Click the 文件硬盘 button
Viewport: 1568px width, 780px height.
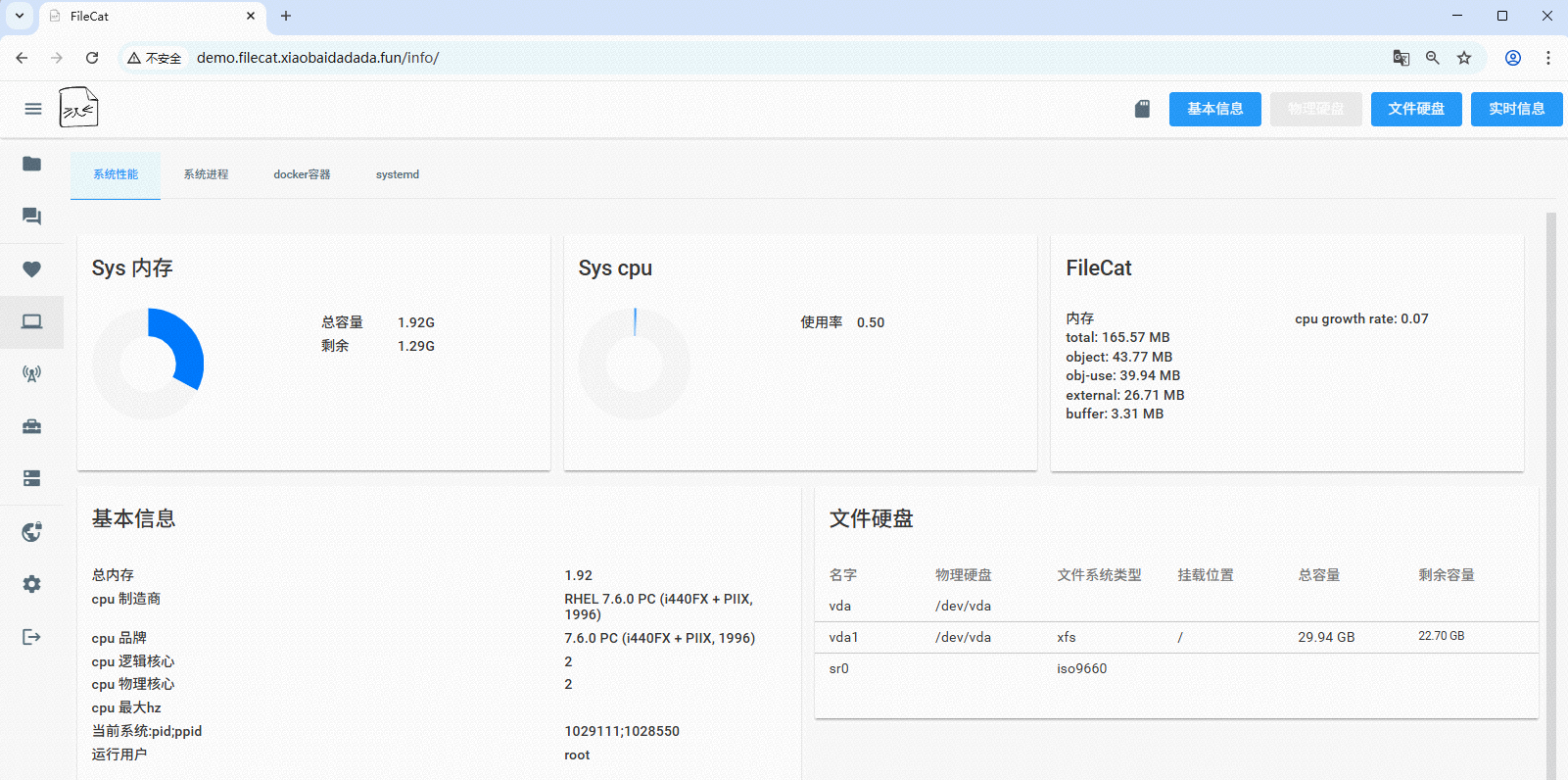tap(1416, 109)
